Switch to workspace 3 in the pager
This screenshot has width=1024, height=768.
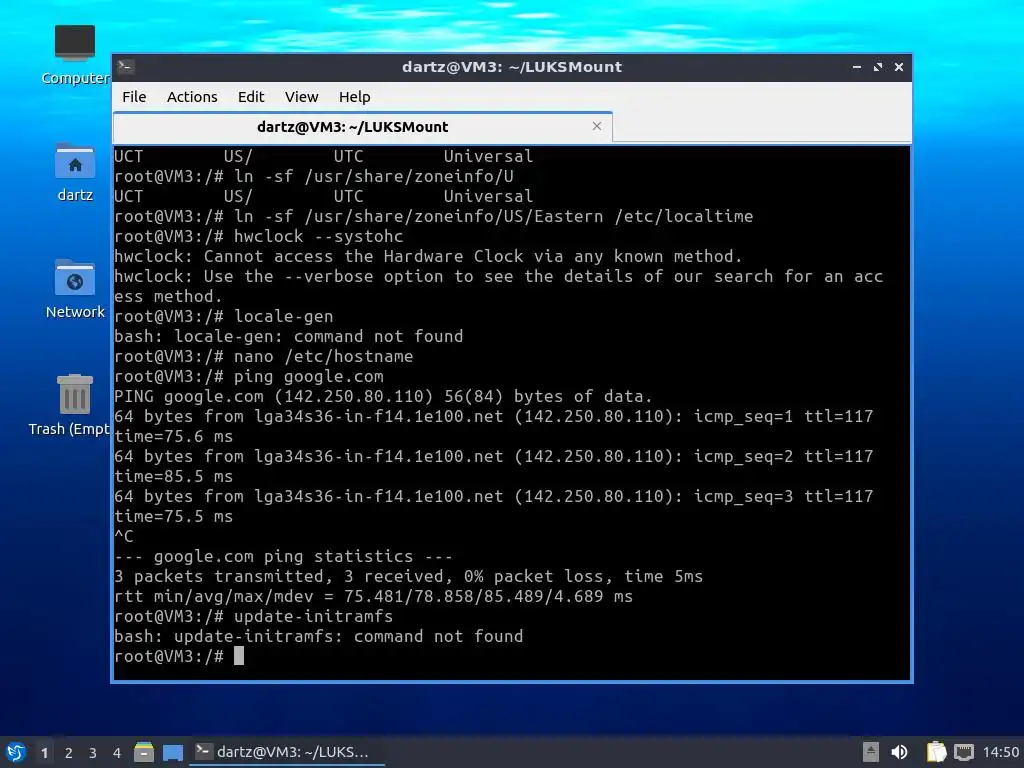[93, 753]
